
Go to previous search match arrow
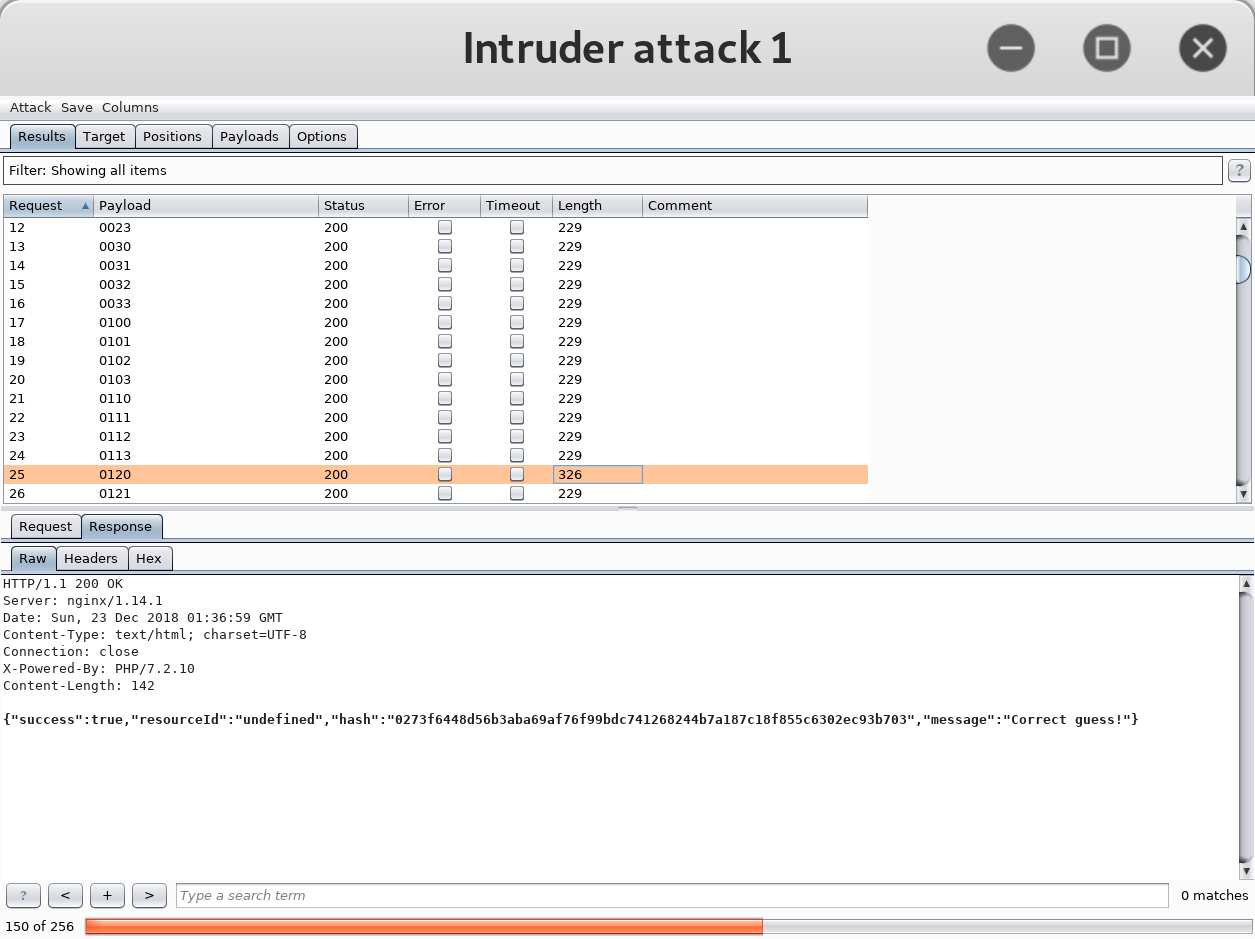(65, 895)
